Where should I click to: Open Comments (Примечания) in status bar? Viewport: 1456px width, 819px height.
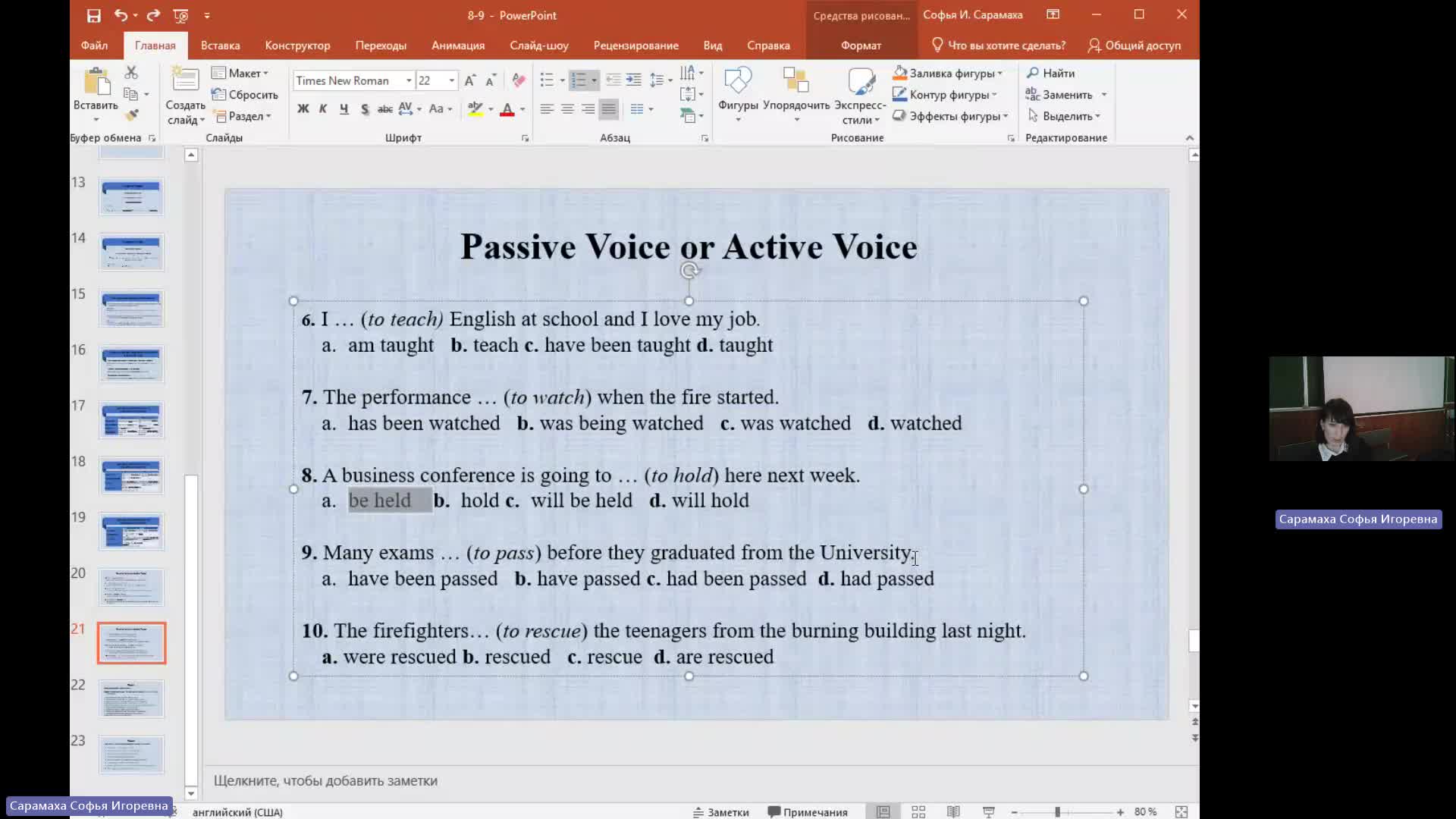(x=808, y=811)
